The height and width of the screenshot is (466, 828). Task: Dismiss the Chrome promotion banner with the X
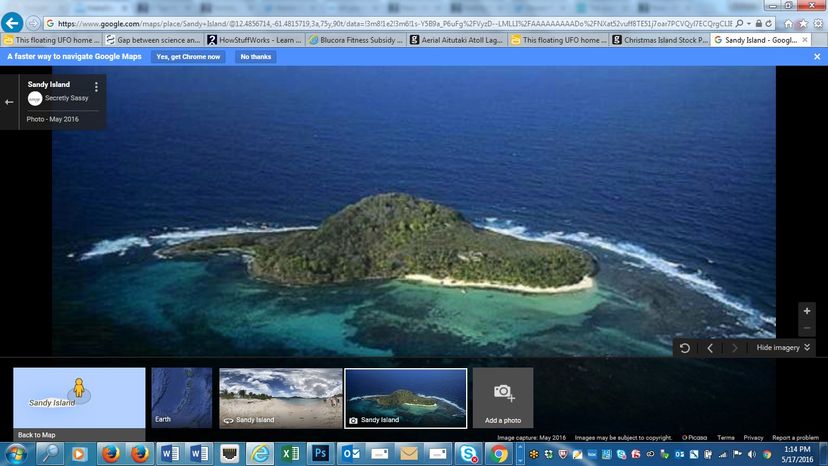pos(817,57)
